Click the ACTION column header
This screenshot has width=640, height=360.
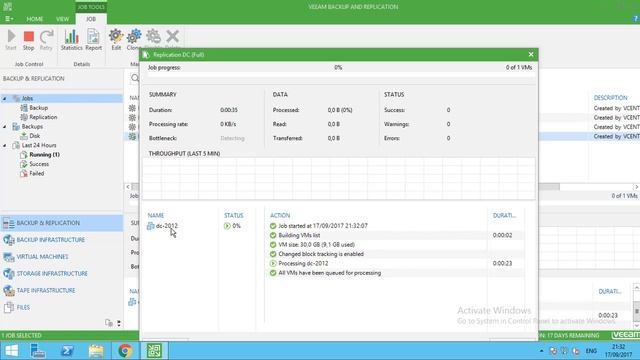[x=280, y=216]
